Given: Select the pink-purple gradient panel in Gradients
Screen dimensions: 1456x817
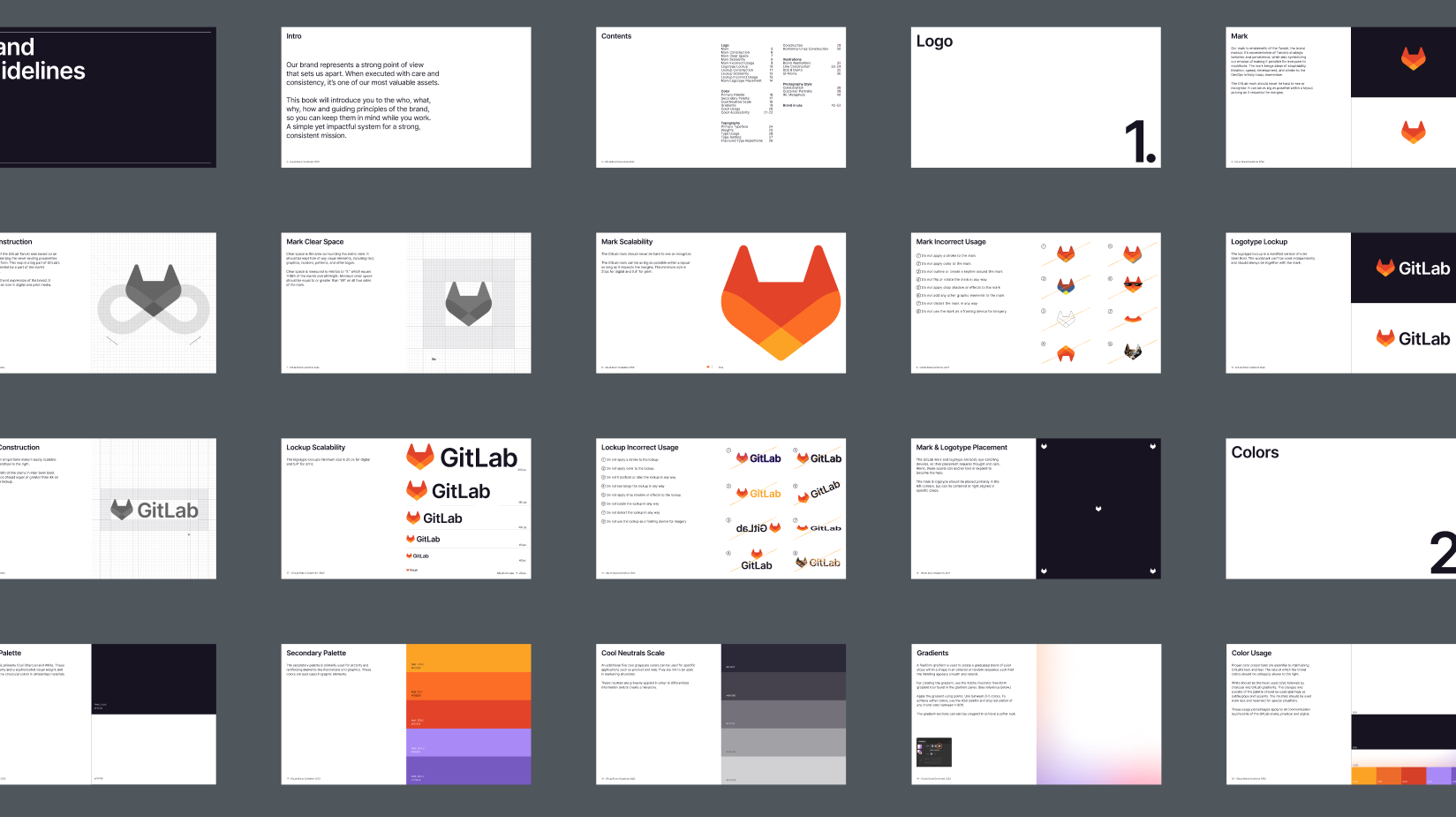Looking at the screenshot, I should tap(1098, 715).
